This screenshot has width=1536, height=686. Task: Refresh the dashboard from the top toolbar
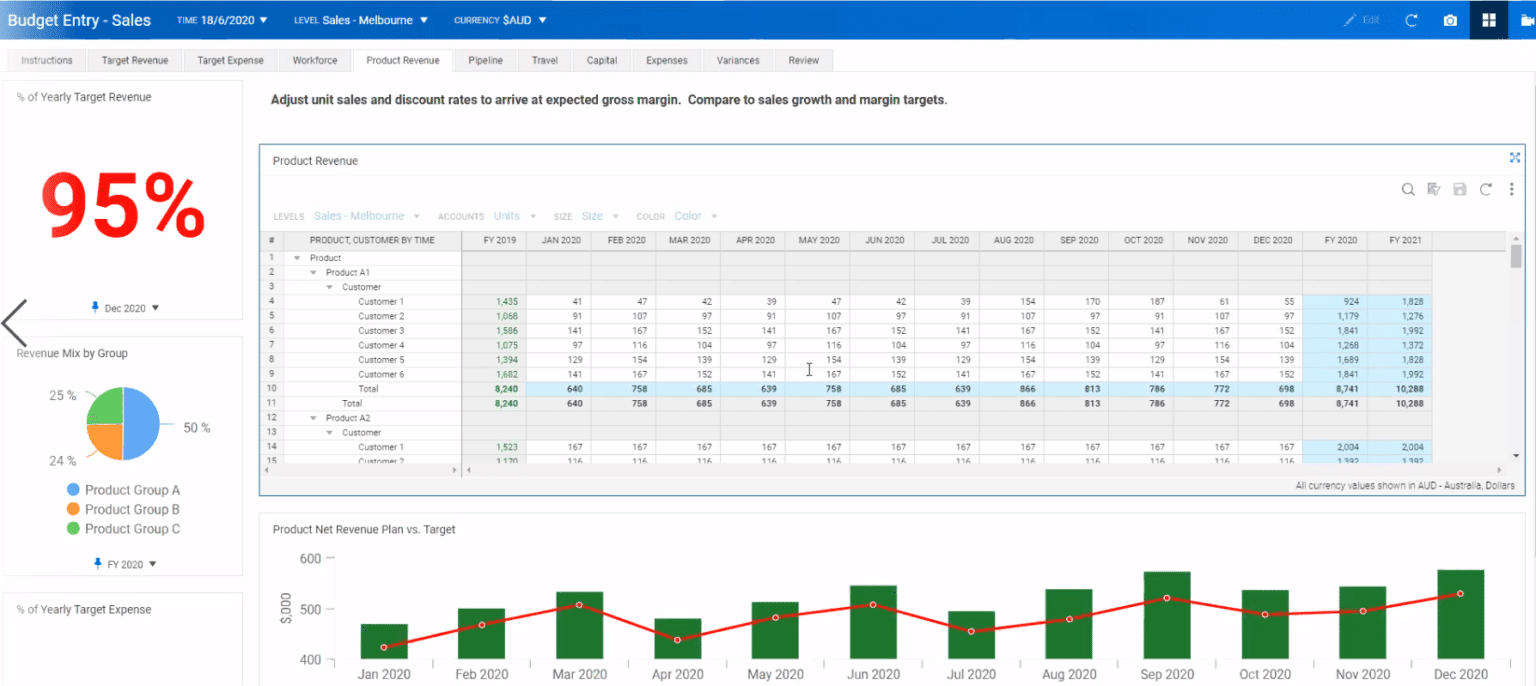[x=1411, y=19]
